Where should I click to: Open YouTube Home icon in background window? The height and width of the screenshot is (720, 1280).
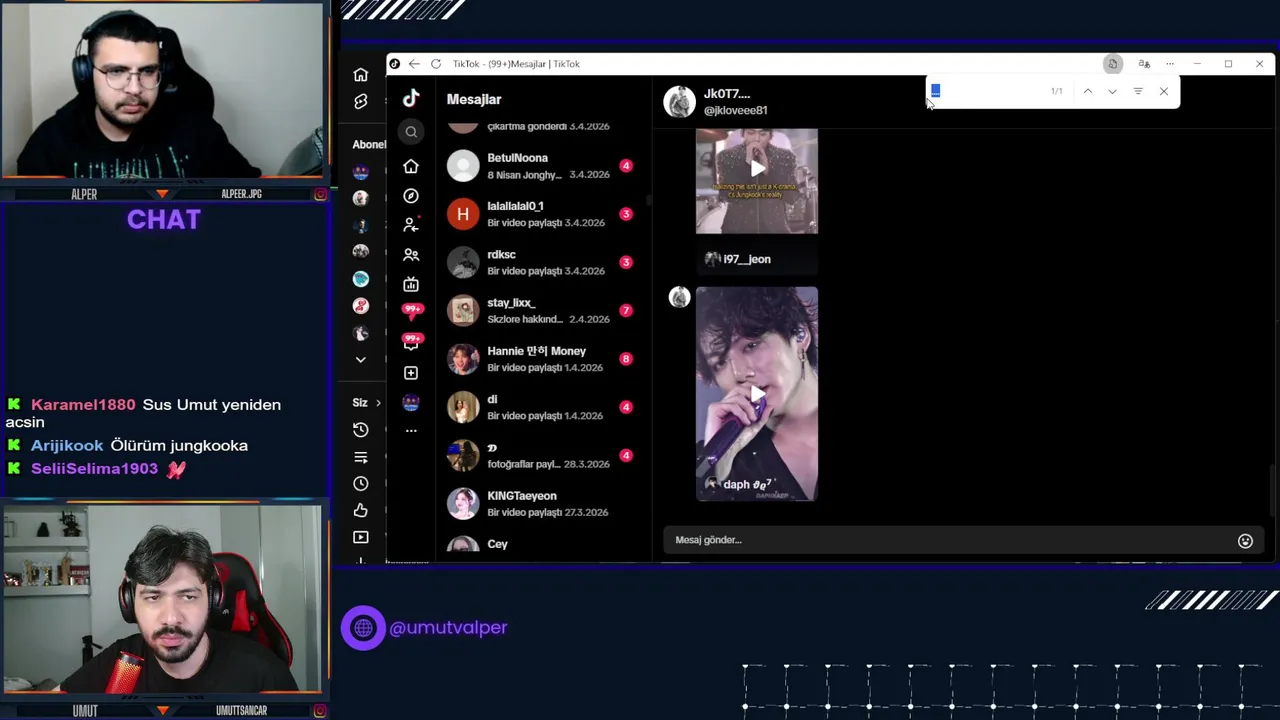click(360, 75)
